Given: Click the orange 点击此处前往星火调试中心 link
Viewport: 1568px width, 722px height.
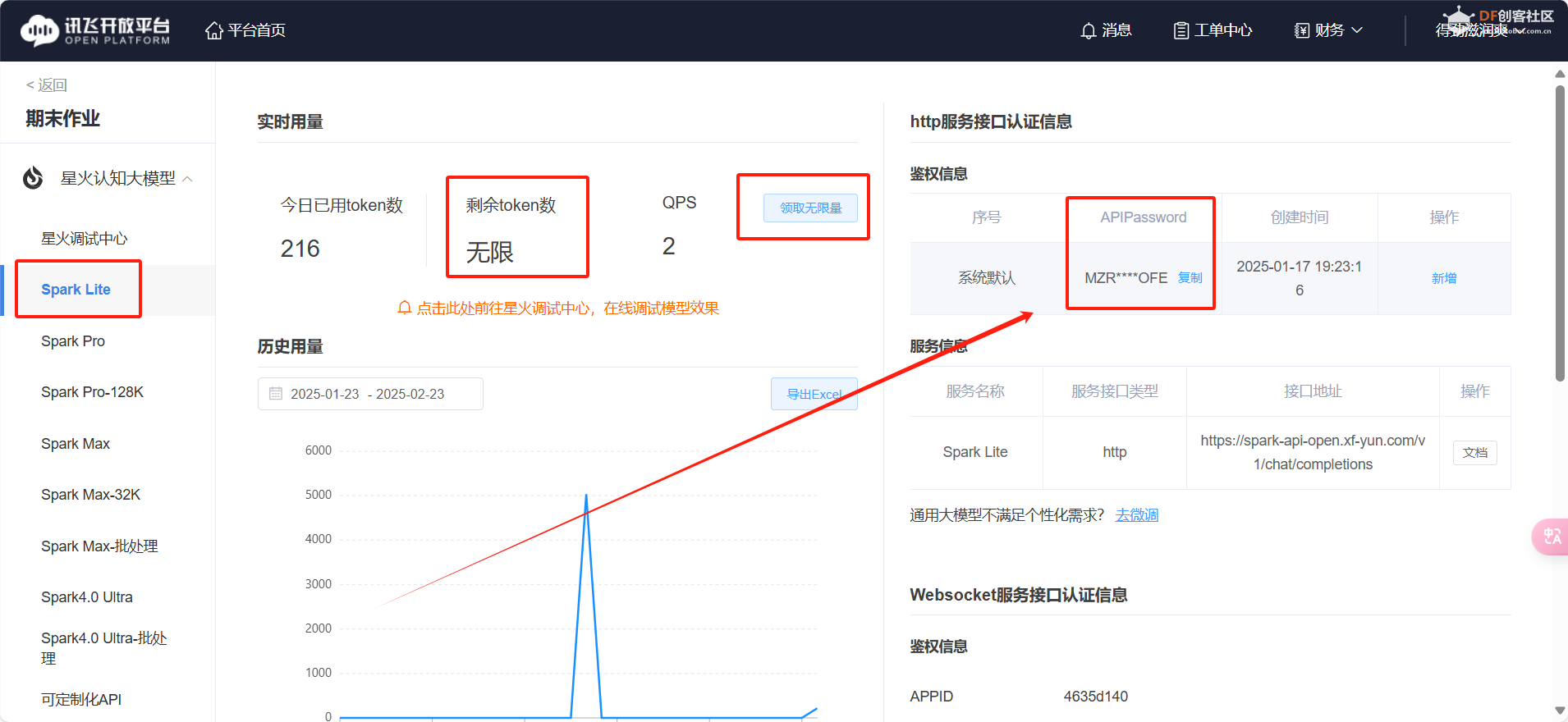Looking at the screenshot, I should point(567,308).
